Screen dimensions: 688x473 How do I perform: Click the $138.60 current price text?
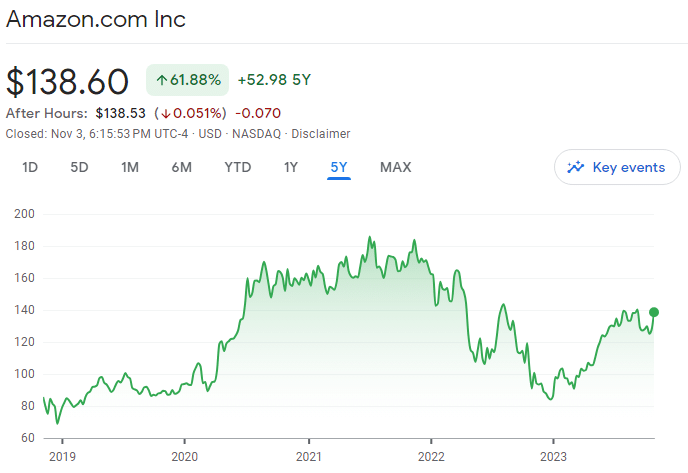[x=67, y=82]
